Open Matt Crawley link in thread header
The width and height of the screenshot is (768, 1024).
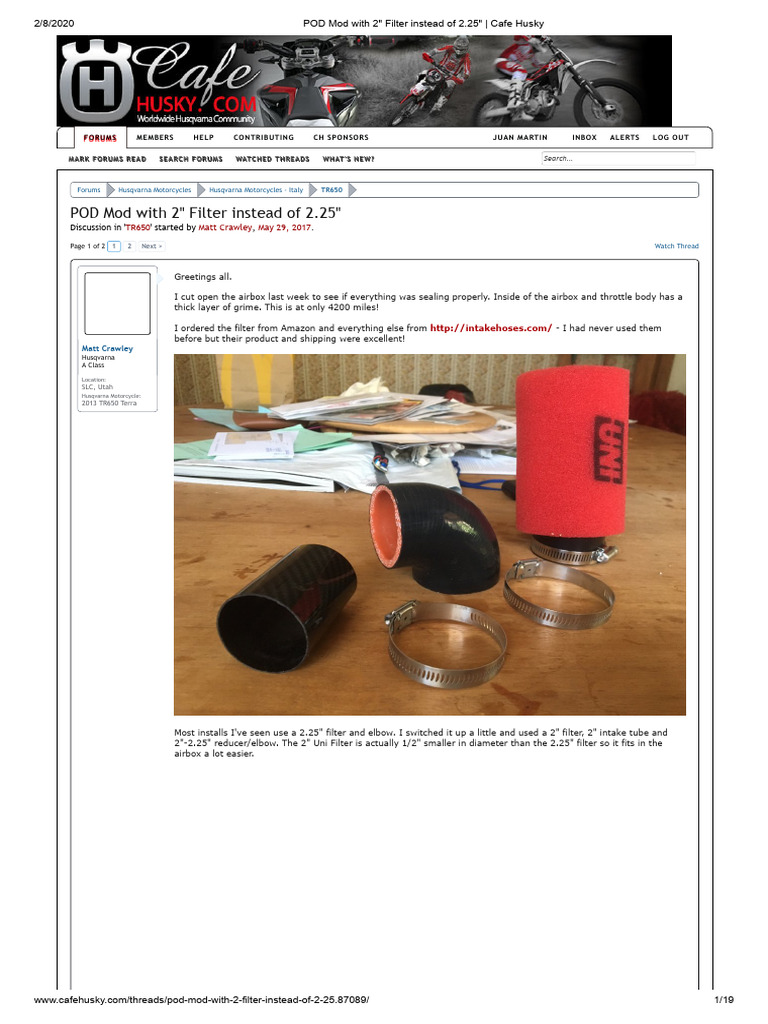[x=225, y=228]
